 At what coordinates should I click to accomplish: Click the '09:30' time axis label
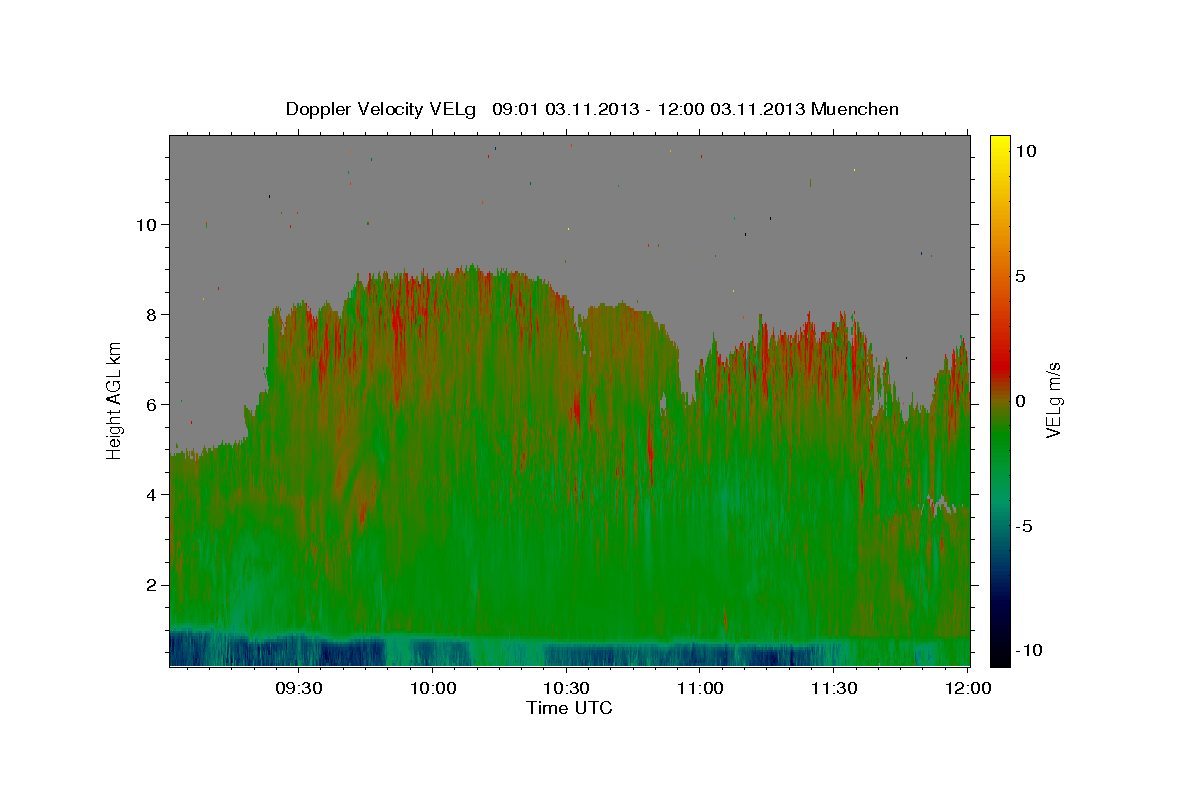click(x=299, y=689)
